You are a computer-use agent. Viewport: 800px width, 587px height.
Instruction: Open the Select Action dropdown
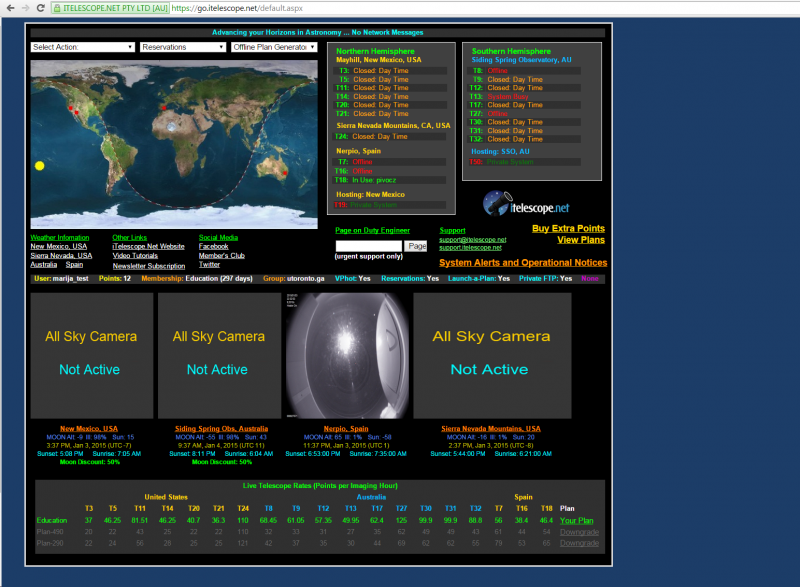click(x=83, y=47)
